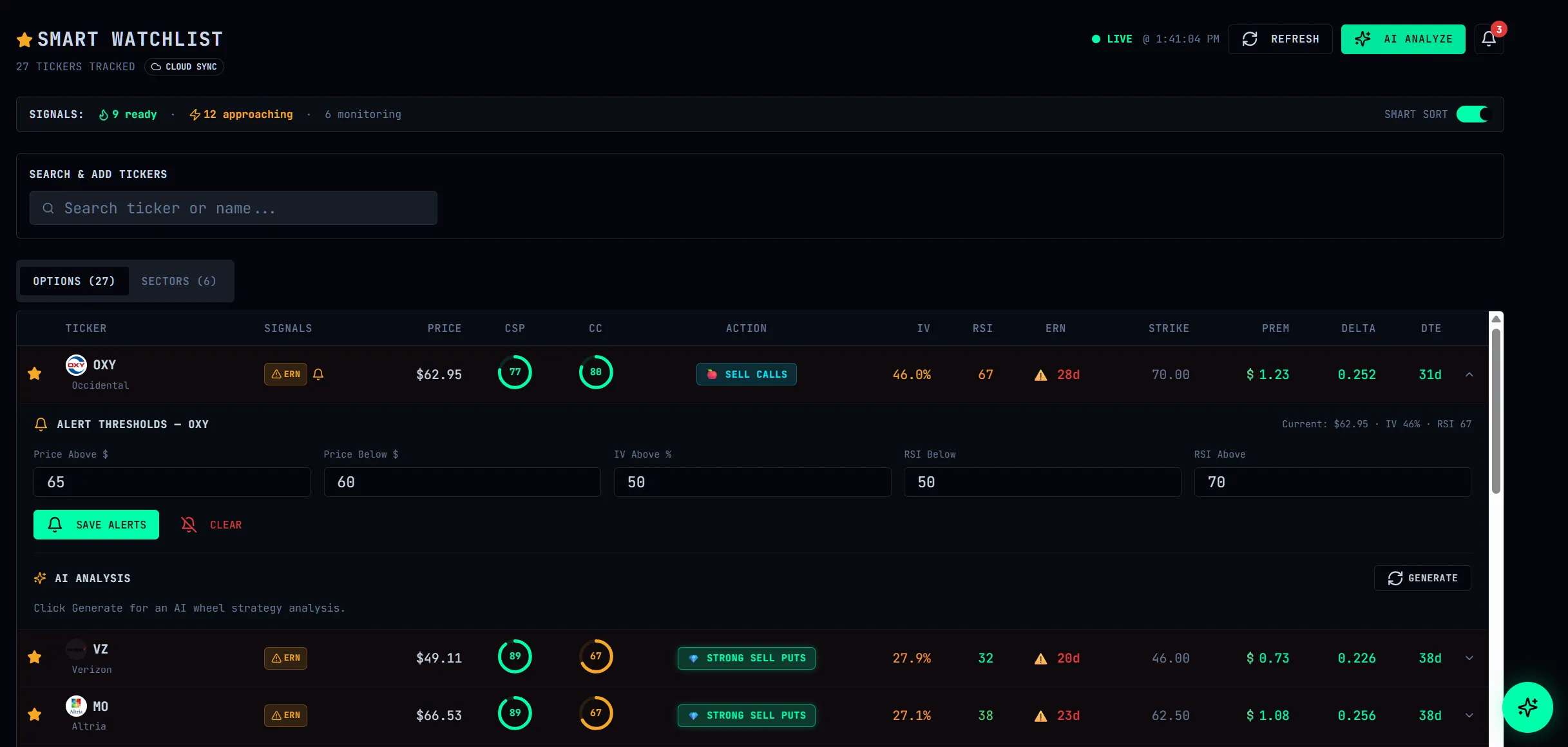The height and width of the screenshot is (747, 1568).
Task: Save alerts for OXY
Action: click(x=96, y=525)
